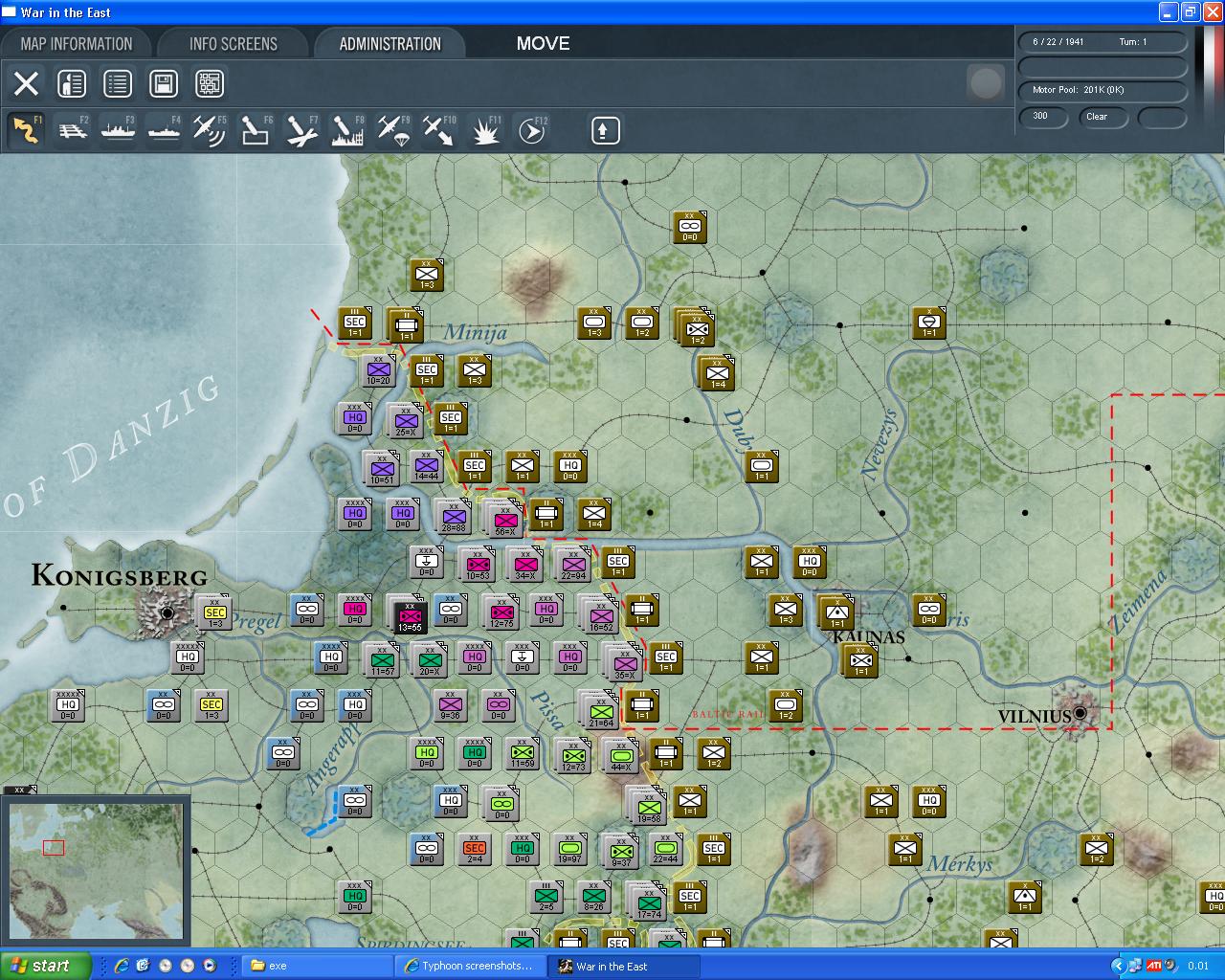Select F9 air transport parachute mode
Image resolution: width=1225 pixels, height=980 pixels.
click(x=393, y=130)
